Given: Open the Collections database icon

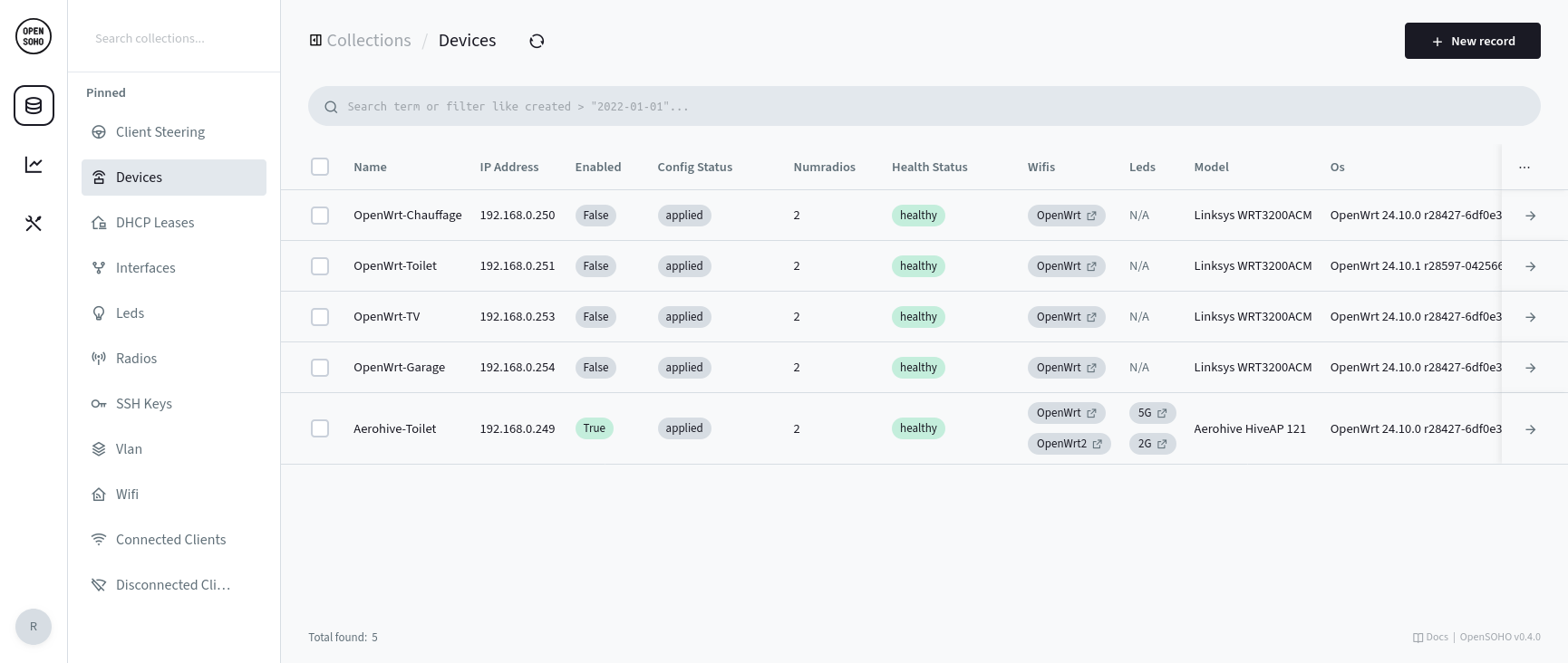Looking at the screenshot, I should click(x=34, y=106).
